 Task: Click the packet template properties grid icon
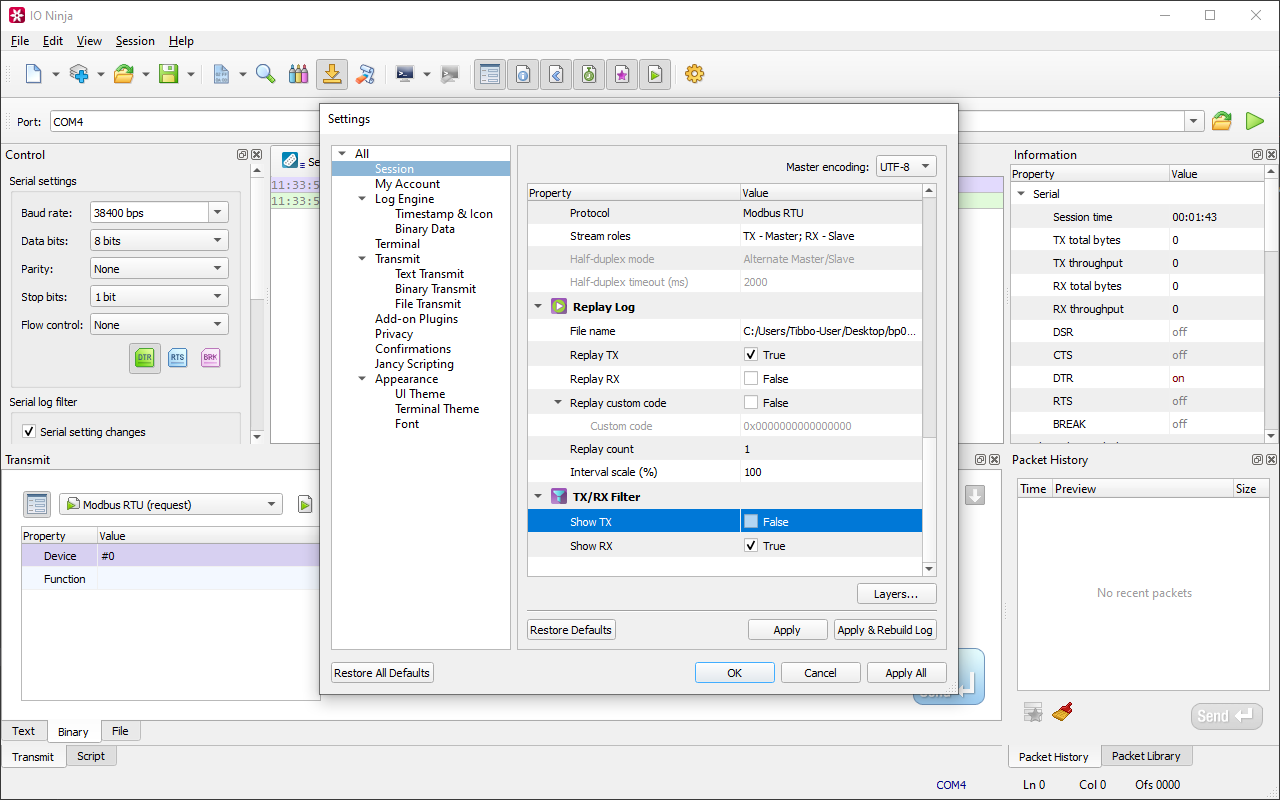(x=37, y=505)
